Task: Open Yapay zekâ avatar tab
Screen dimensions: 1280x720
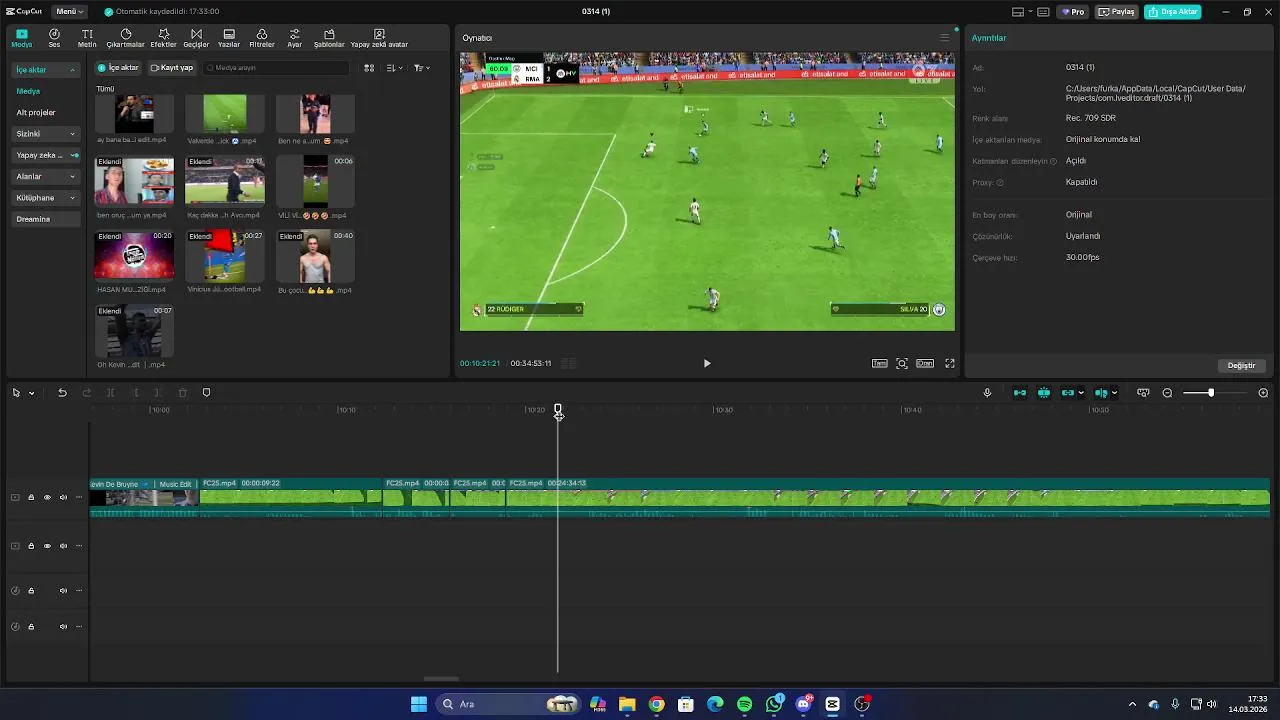Action: [379, 38]
